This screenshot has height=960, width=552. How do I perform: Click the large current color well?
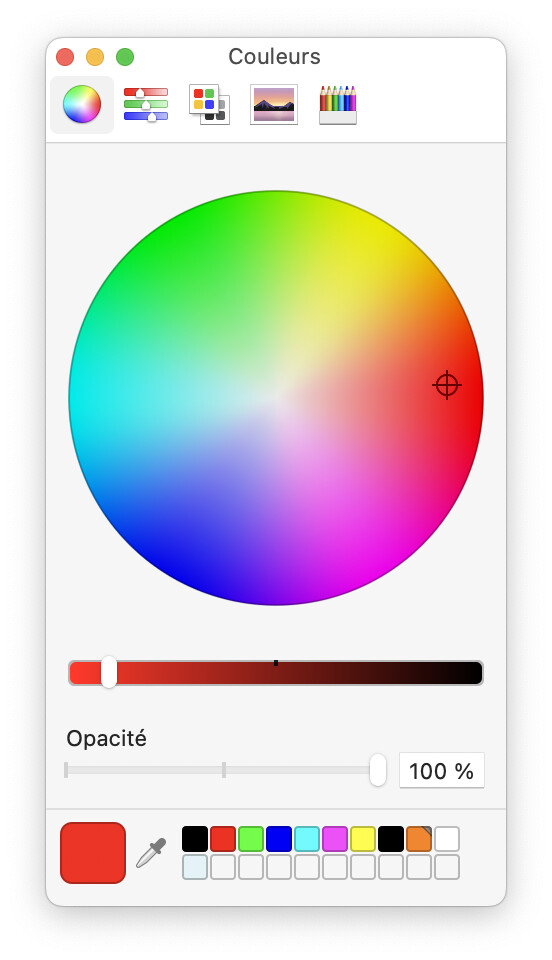click(x=93, y=853)
